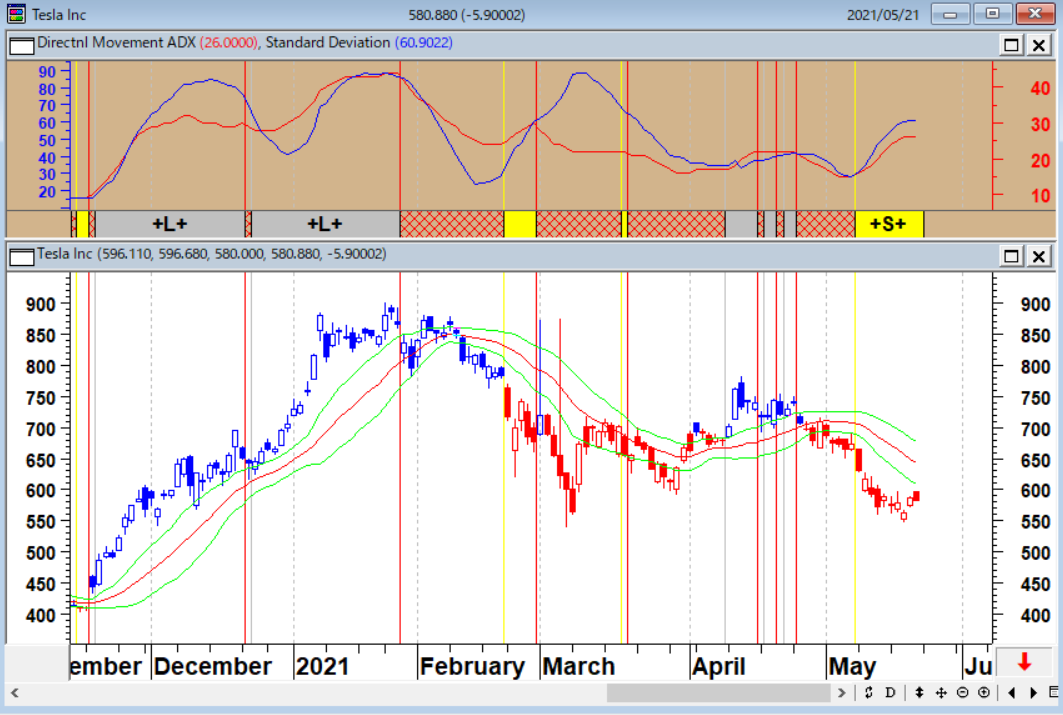The height and width of the screenshot is (715, 1063).
Task: Open the Tesla Inc price pane menu icon
Action: pyautogui.click(x=21, y=256)
